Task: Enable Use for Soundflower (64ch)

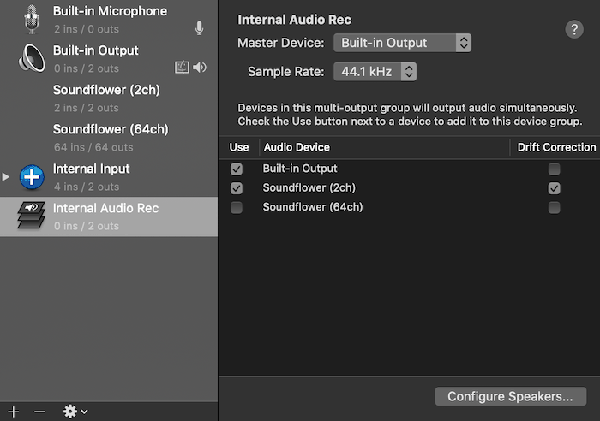Action: click(x=237, y=207)
